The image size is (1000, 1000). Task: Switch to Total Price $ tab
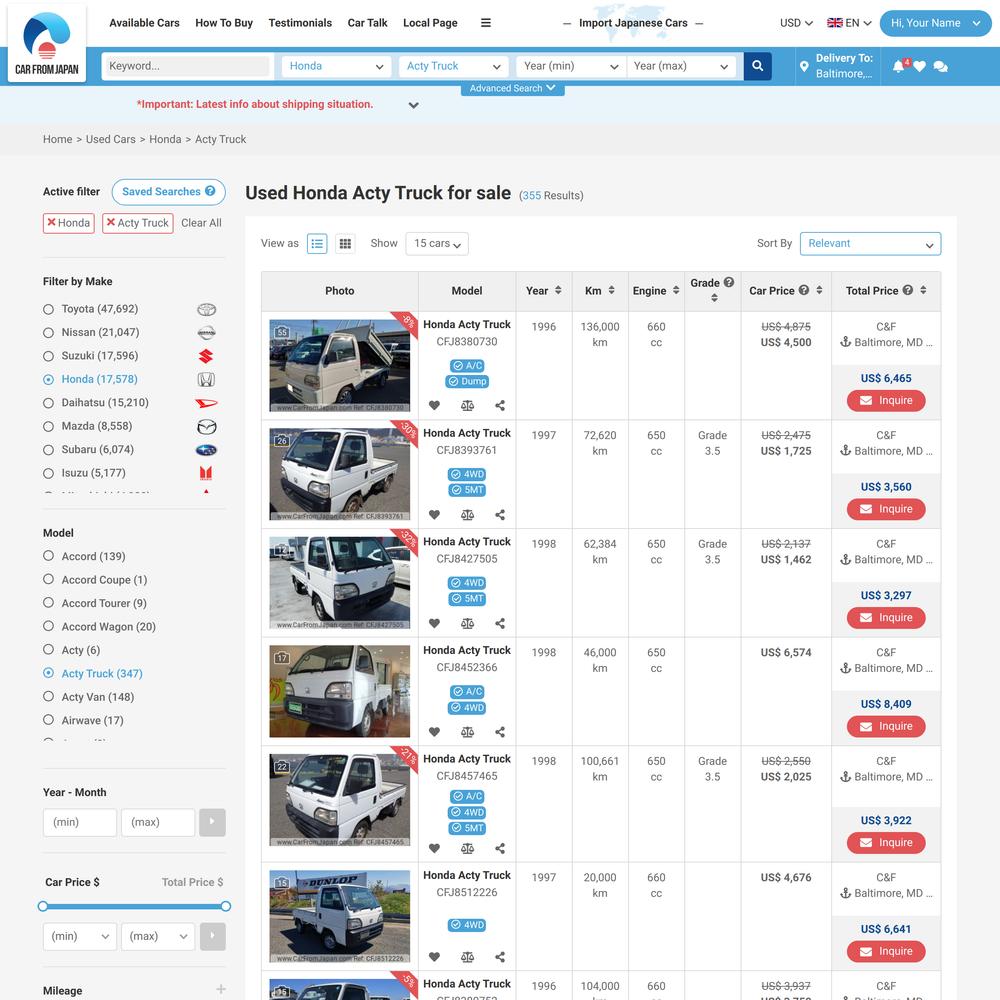click(192, 882)
